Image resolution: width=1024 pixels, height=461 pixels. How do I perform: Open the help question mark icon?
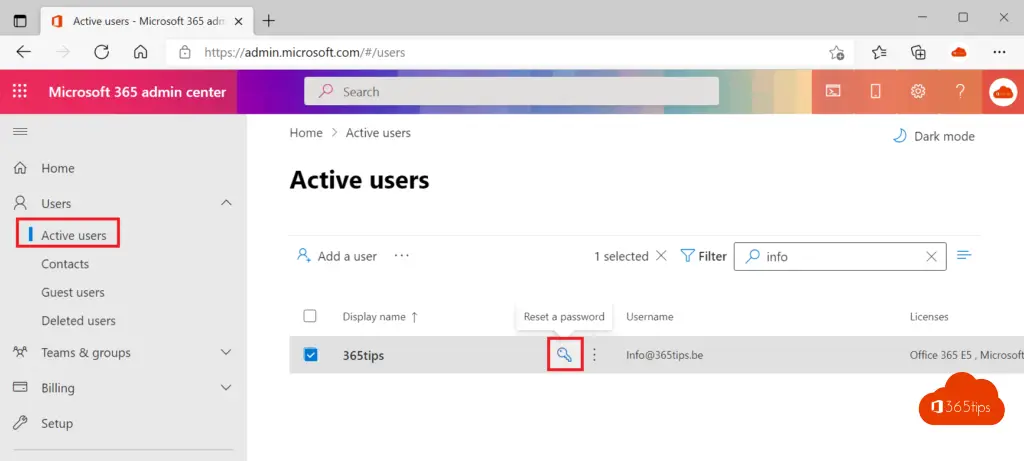coord(960,91)
